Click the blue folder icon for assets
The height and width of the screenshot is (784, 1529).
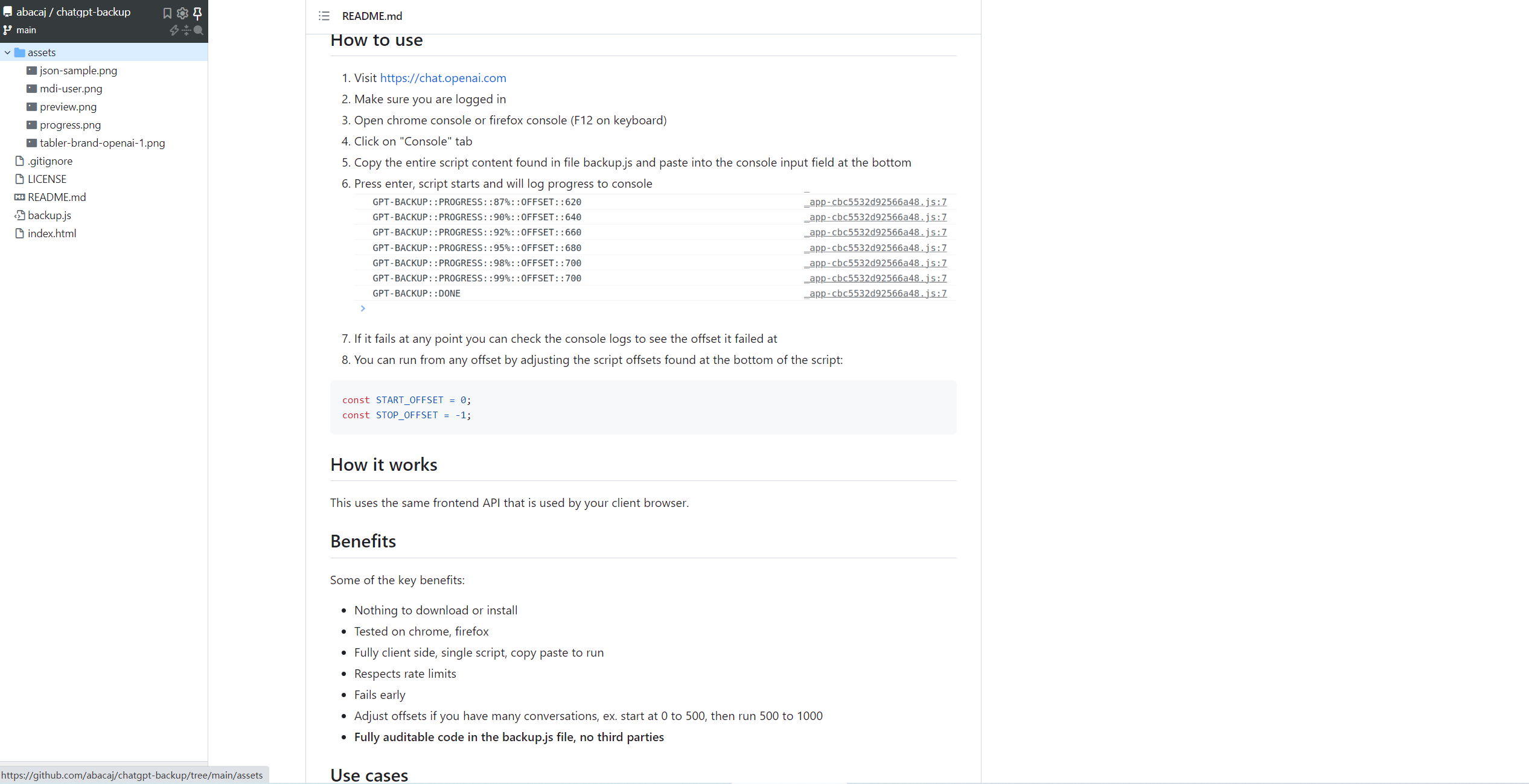point(20,53)
